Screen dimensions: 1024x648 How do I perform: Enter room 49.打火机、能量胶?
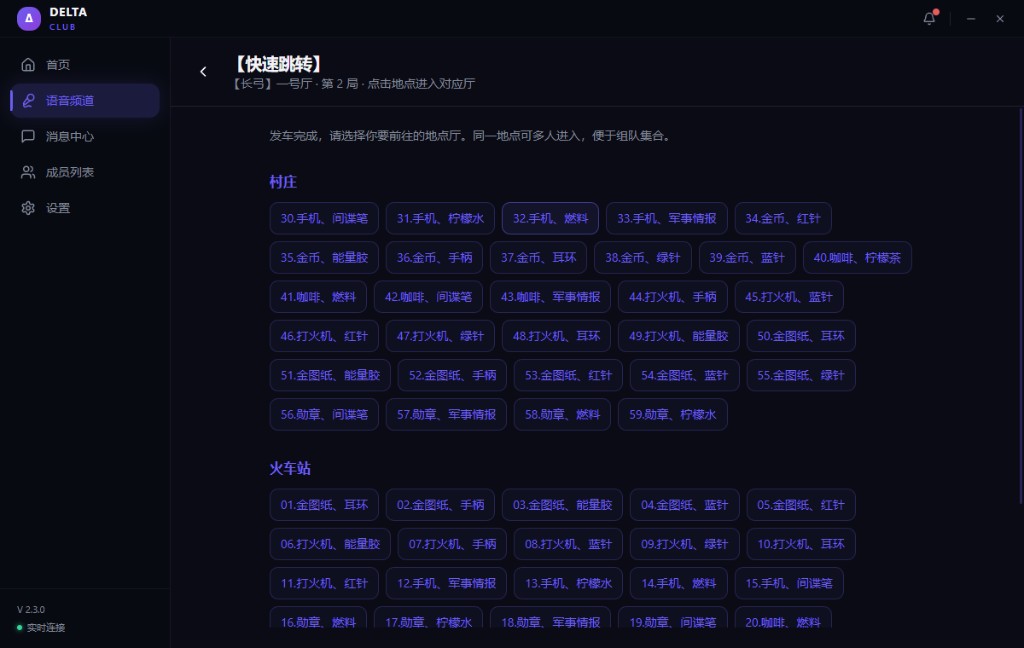[679, 336]
